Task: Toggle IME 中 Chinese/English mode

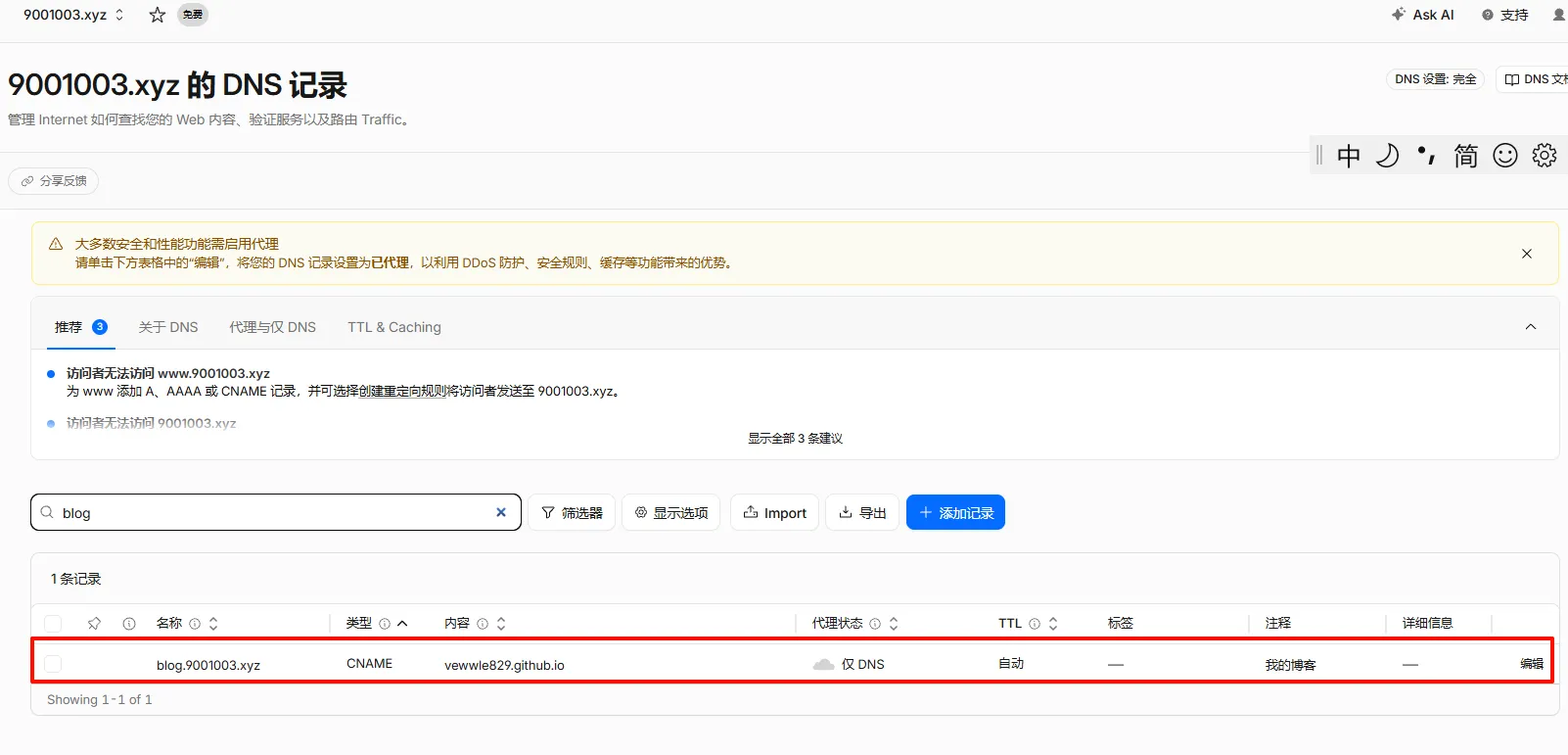Action: click(x=1349, y=155)
